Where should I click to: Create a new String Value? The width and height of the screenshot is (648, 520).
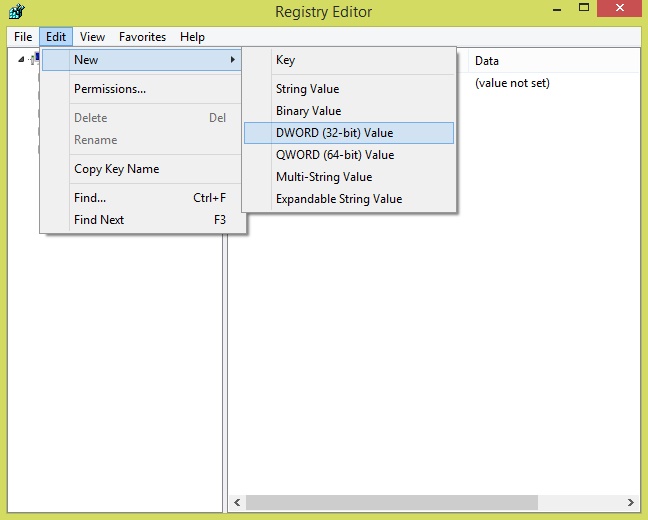tap(349, 89)
